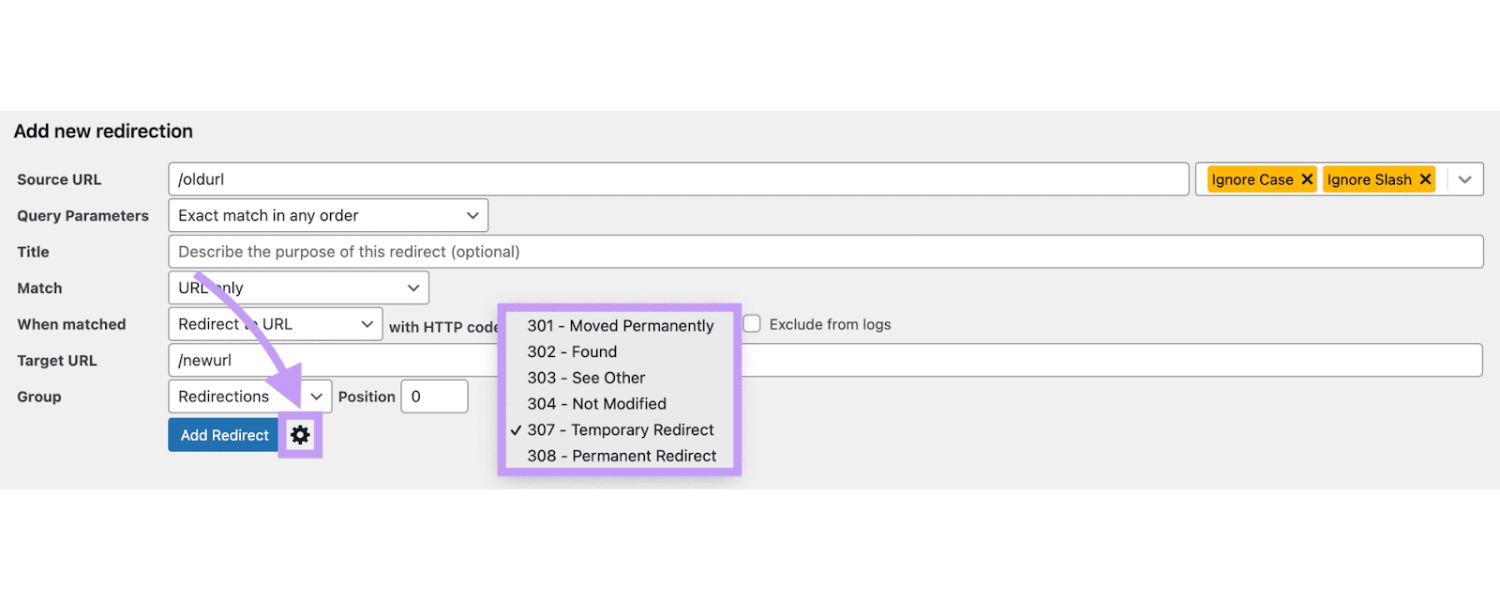Click the Add Redirect button

pos(222,434)
